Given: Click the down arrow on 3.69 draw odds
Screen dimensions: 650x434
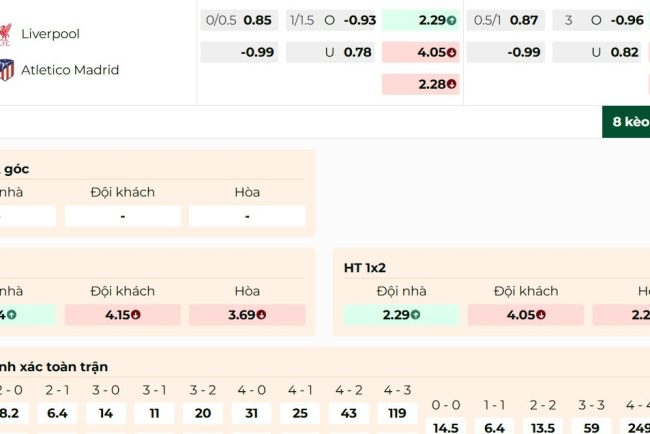Looking at the screenshot, I should coord(260,315).
